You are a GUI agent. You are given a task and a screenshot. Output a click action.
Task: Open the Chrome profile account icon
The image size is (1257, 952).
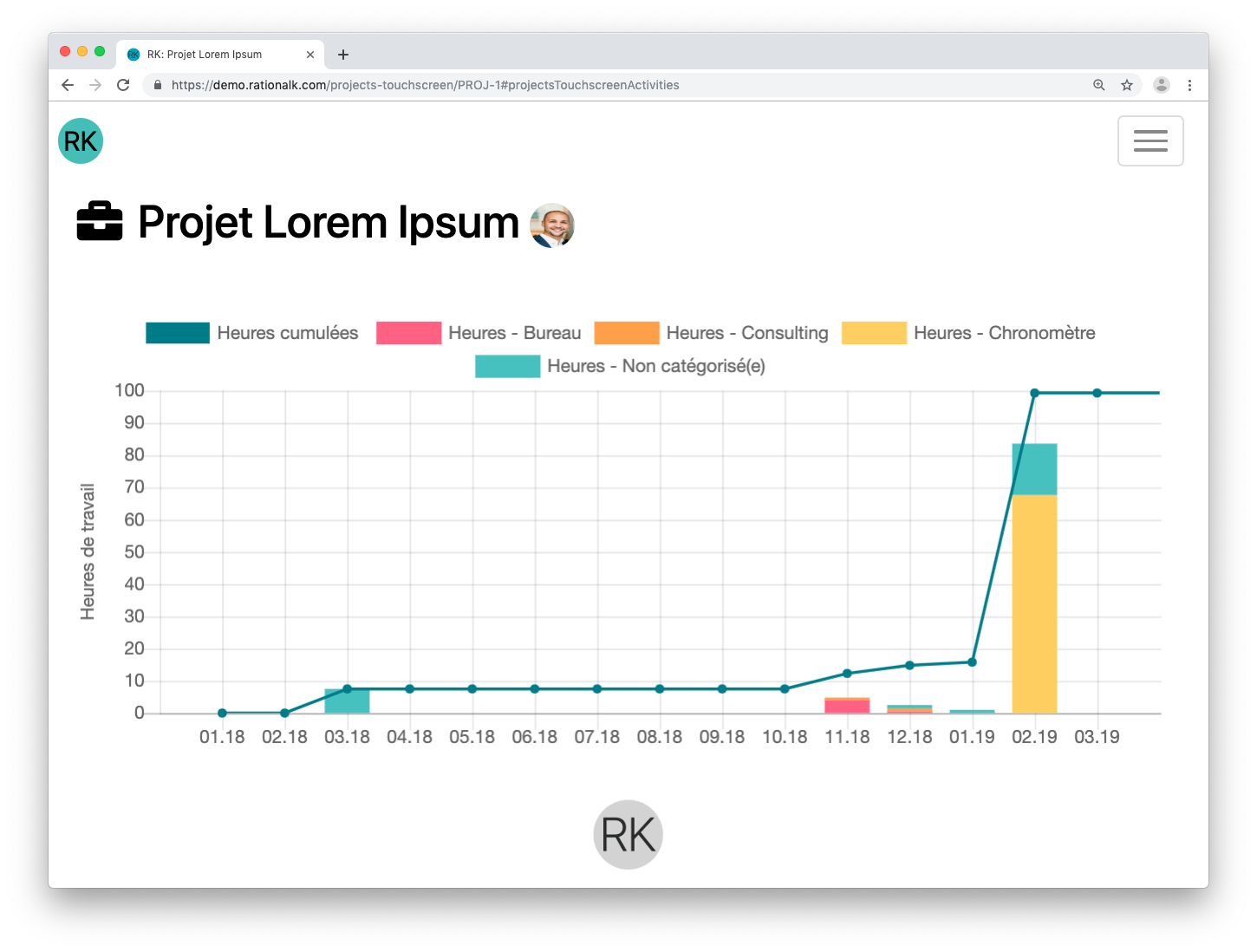1162,85
